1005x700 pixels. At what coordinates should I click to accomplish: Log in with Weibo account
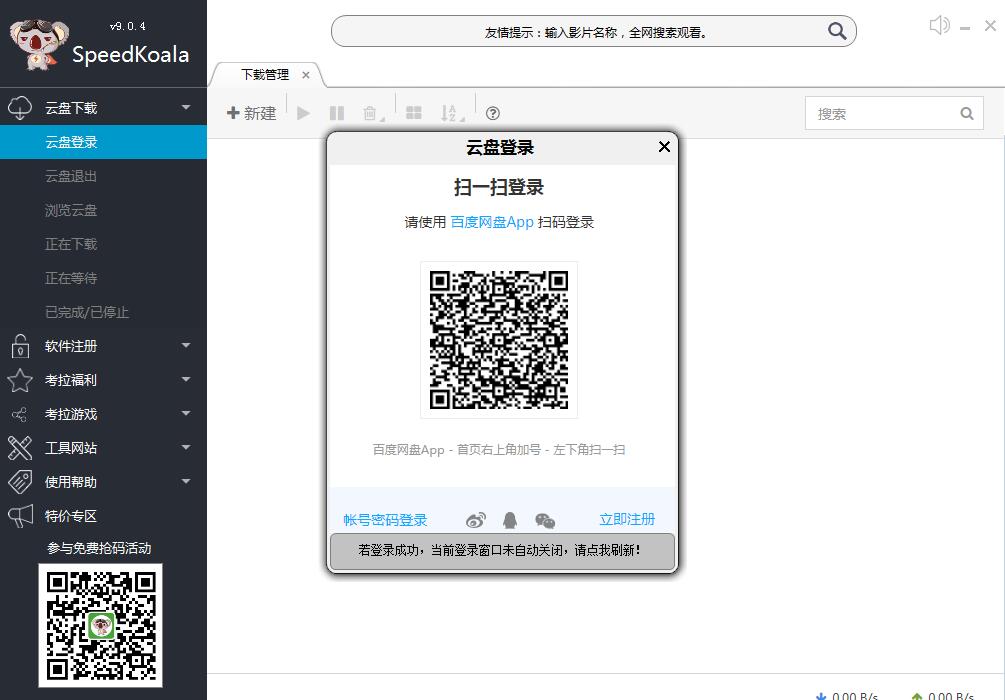pos(475,519)
